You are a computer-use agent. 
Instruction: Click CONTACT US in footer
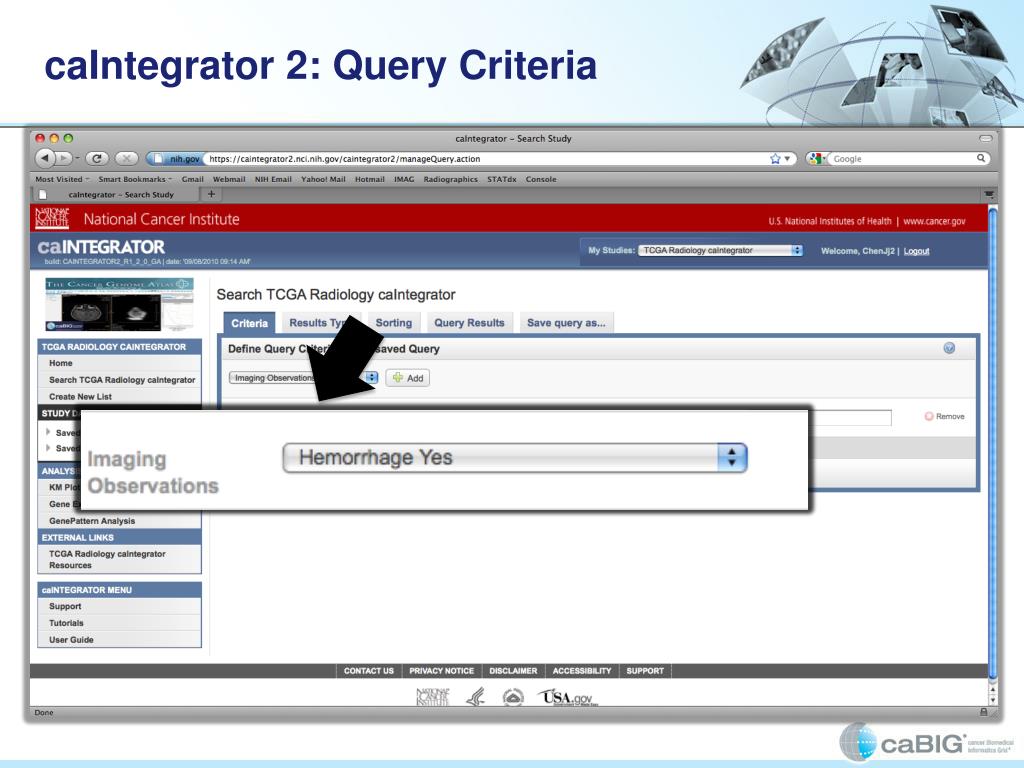click(369, 671)
